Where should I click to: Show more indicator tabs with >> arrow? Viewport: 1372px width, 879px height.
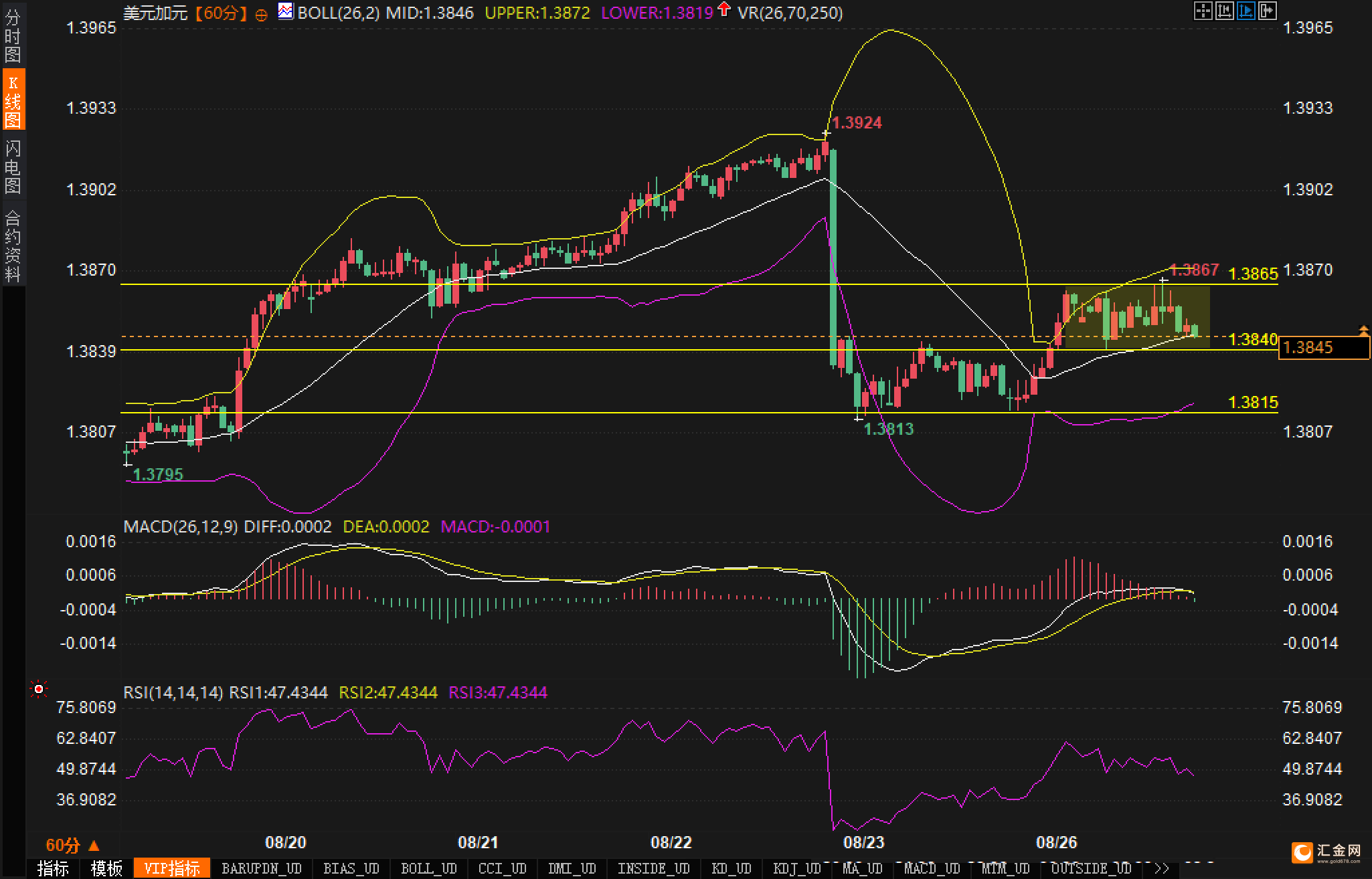[1162, 868]
